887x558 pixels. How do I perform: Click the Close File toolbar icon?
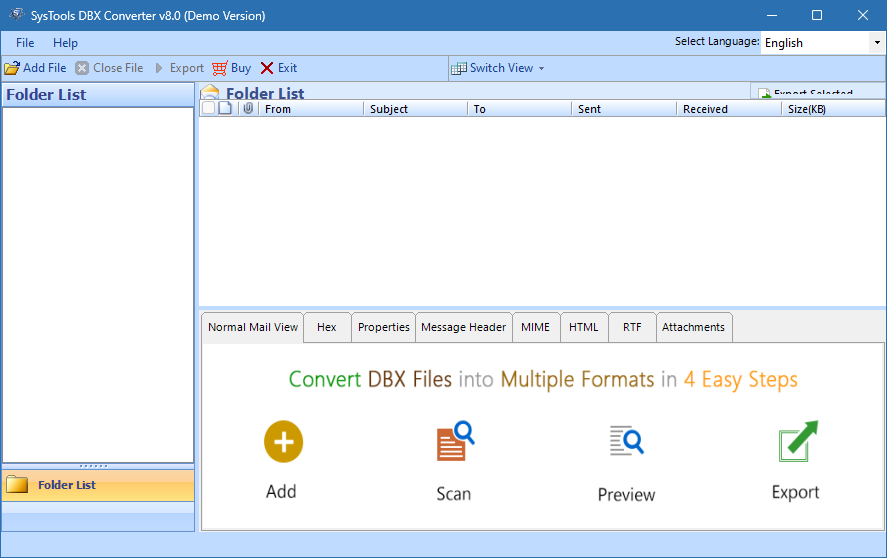[82, 68]
